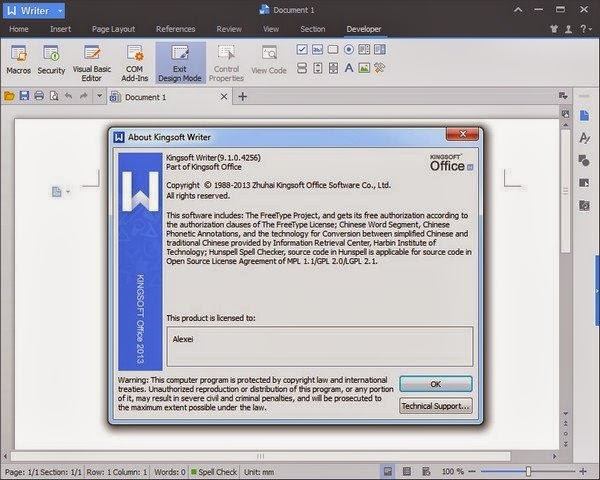Screen dimensions: 600x480
Task: Open the Styles sidebar panel
Action: click(x=584, y=138)
